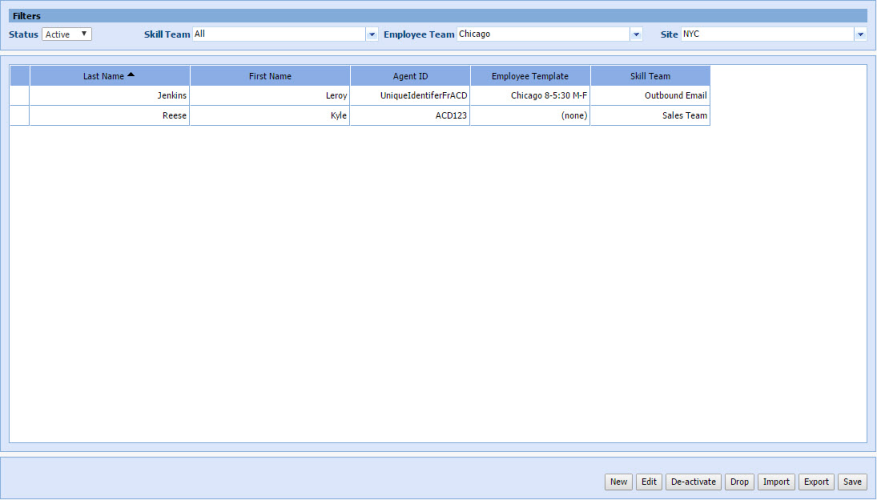Screen dimensions: 877x500
Task: Click the Import button
Action: coord(776,482)
